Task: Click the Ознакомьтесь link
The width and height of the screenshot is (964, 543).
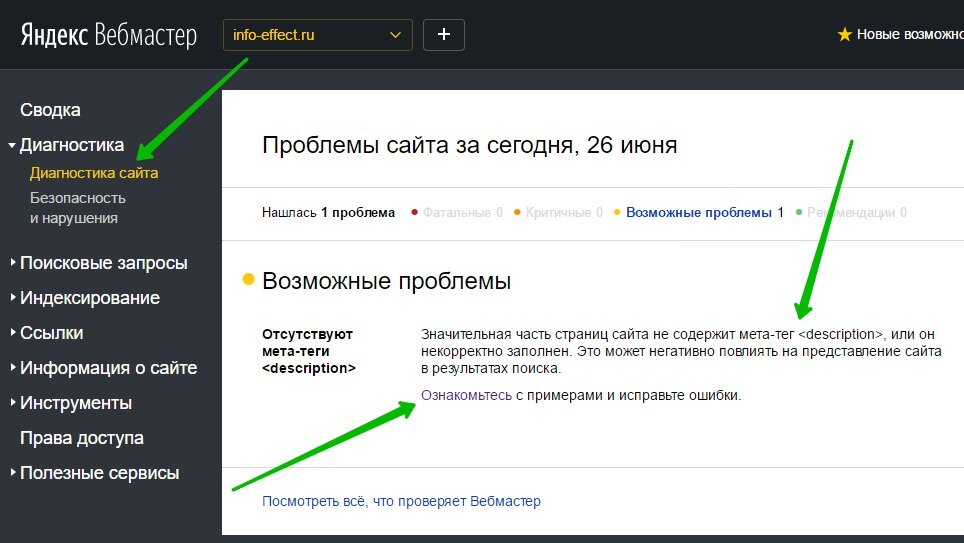Action: pyautogui.click(x=467, y=395)
